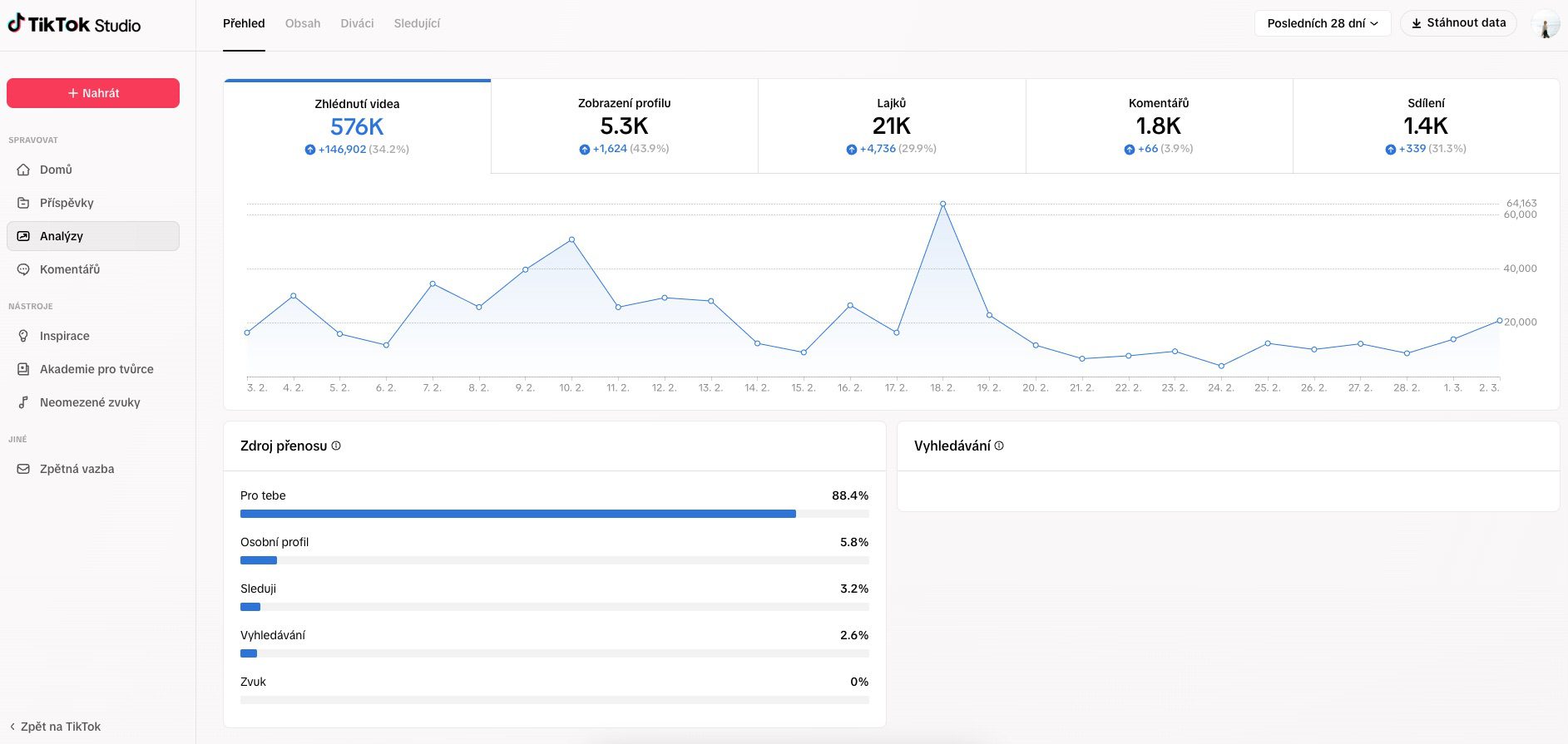1568x744 pixels.
Task: Open Akademie pro tvůrce item
Action: tap(96, 369)
